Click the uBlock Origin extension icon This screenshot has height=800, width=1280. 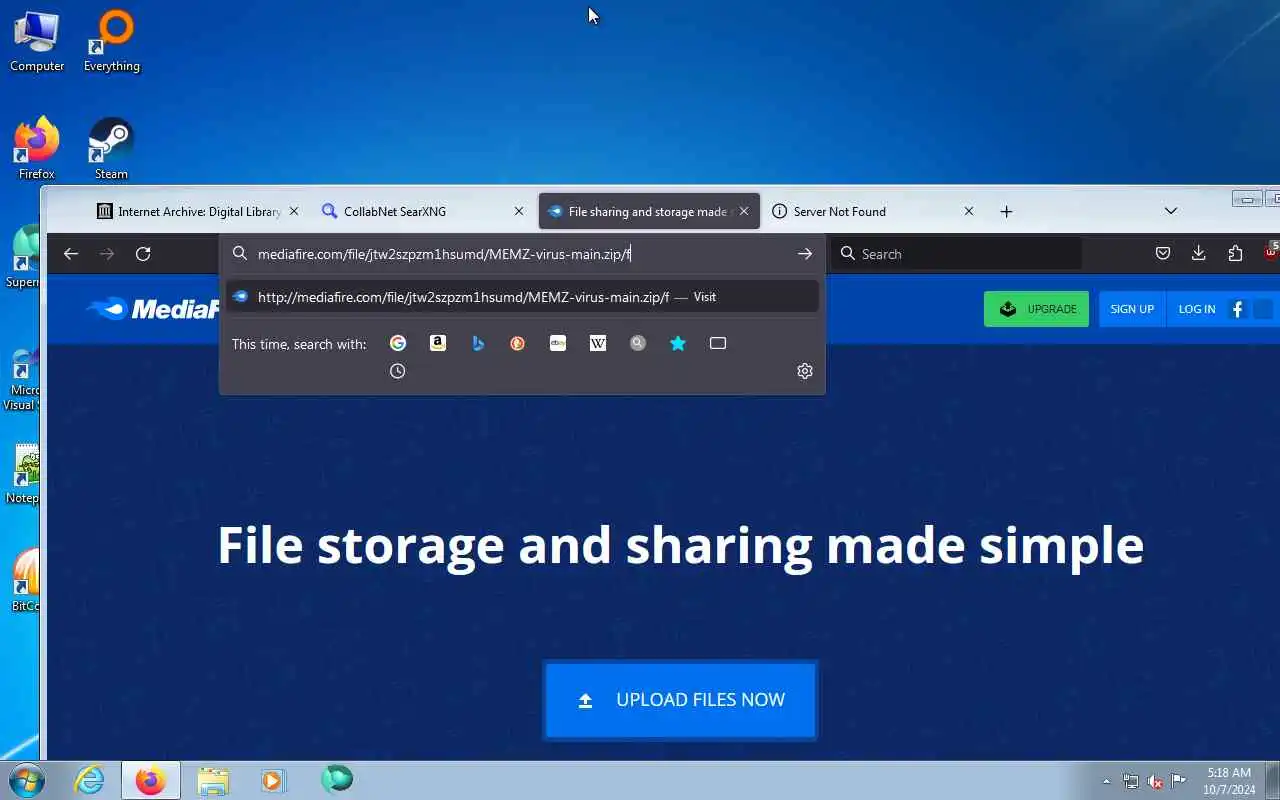pos(1270,252)
